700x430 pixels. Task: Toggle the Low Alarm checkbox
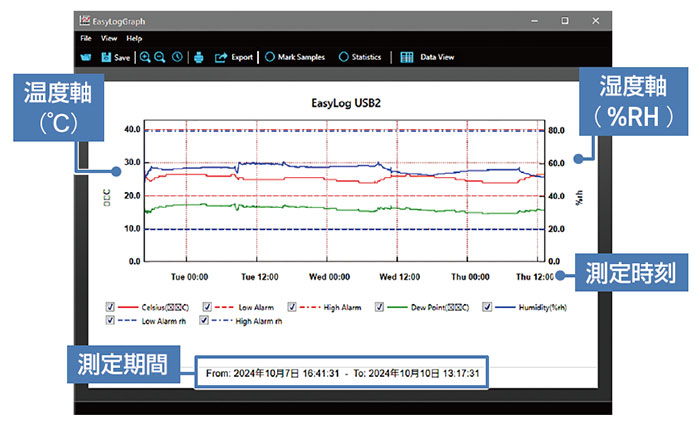pyautogui.click(x=207, y=307)
